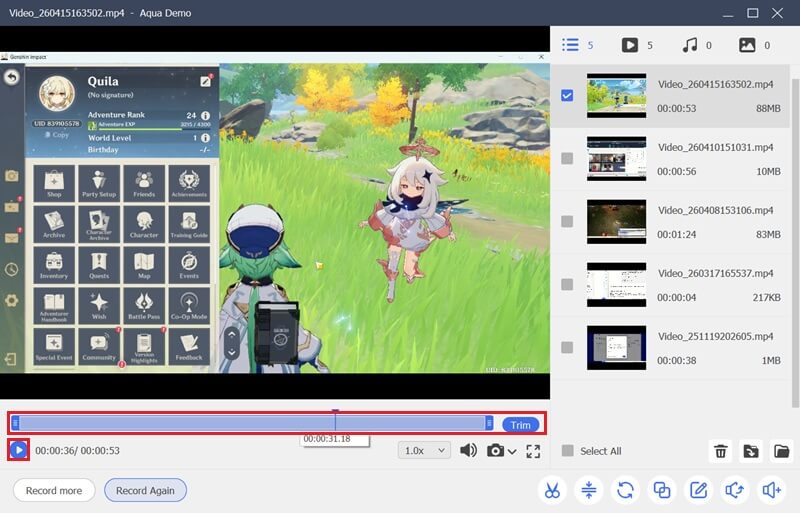Open the scissors clip tool
The height and width of the screenshot is (513, 800).
552,490
